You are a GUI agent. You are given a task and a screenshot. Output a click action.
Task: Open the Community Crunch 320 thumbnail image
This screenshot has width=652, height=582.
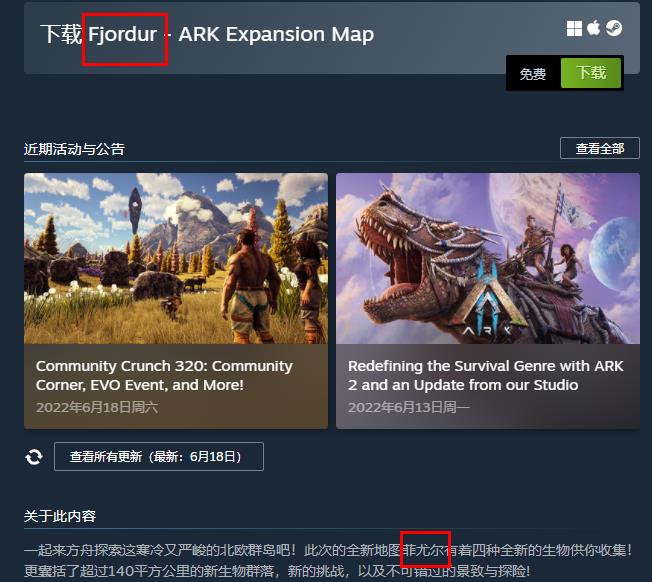coord(176,258)
